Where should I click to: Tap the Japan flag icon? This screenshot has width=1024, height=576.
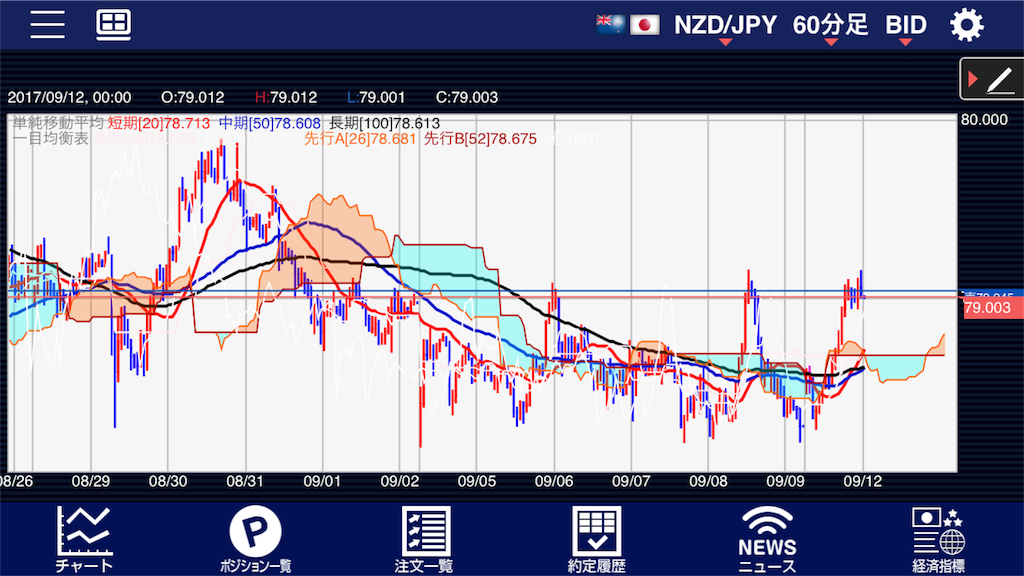[x=645, y=25]
